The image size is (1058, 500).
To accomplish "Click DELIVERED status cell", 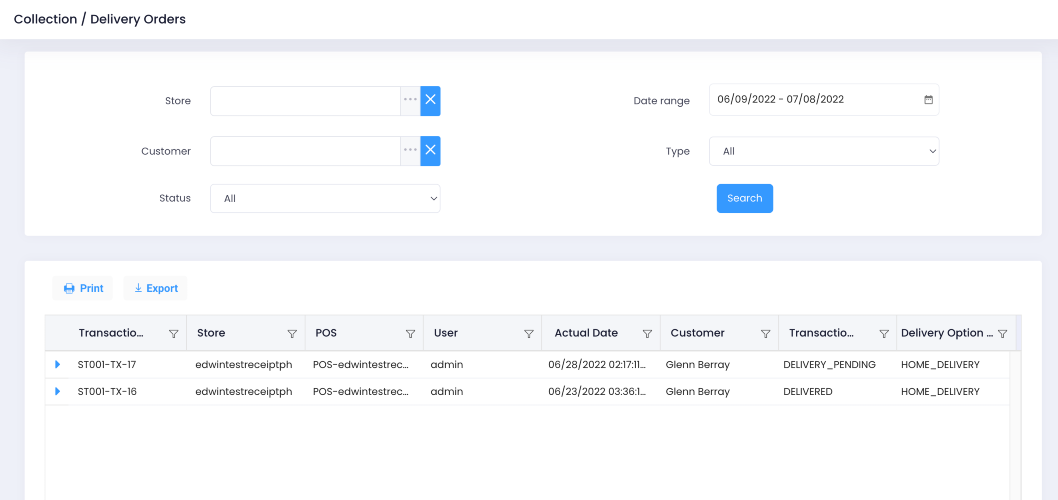I will 808,391.
